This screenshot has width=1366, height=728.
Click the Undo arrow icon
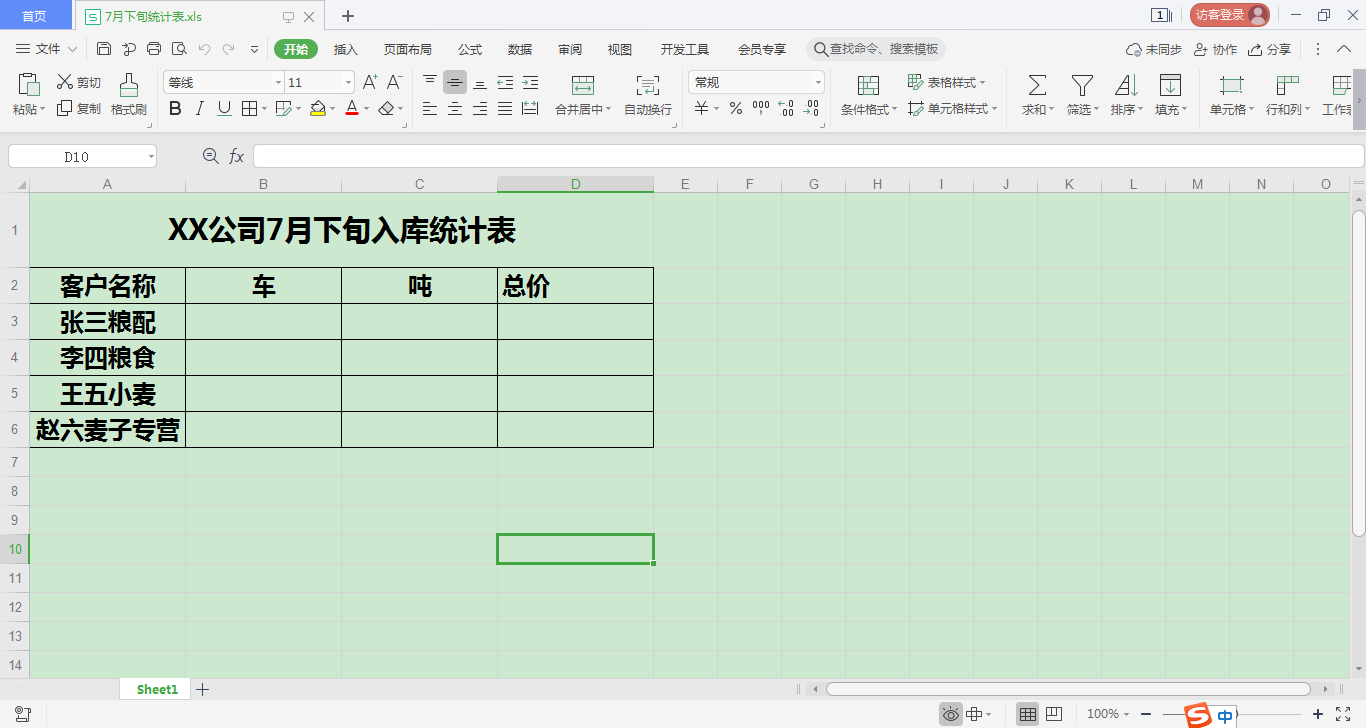point(204,49)
